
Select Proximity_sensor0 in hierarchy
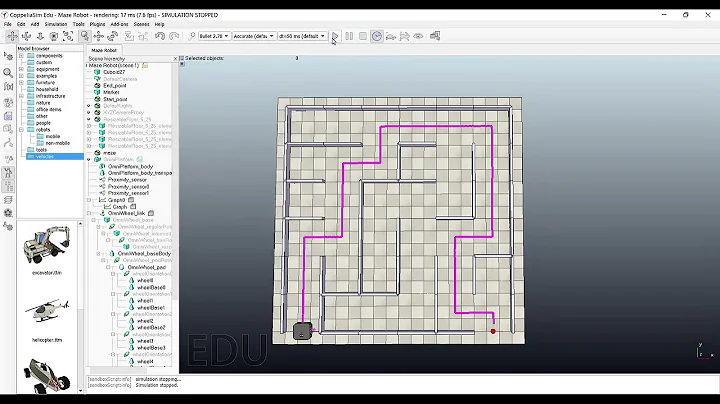[129, 186]
